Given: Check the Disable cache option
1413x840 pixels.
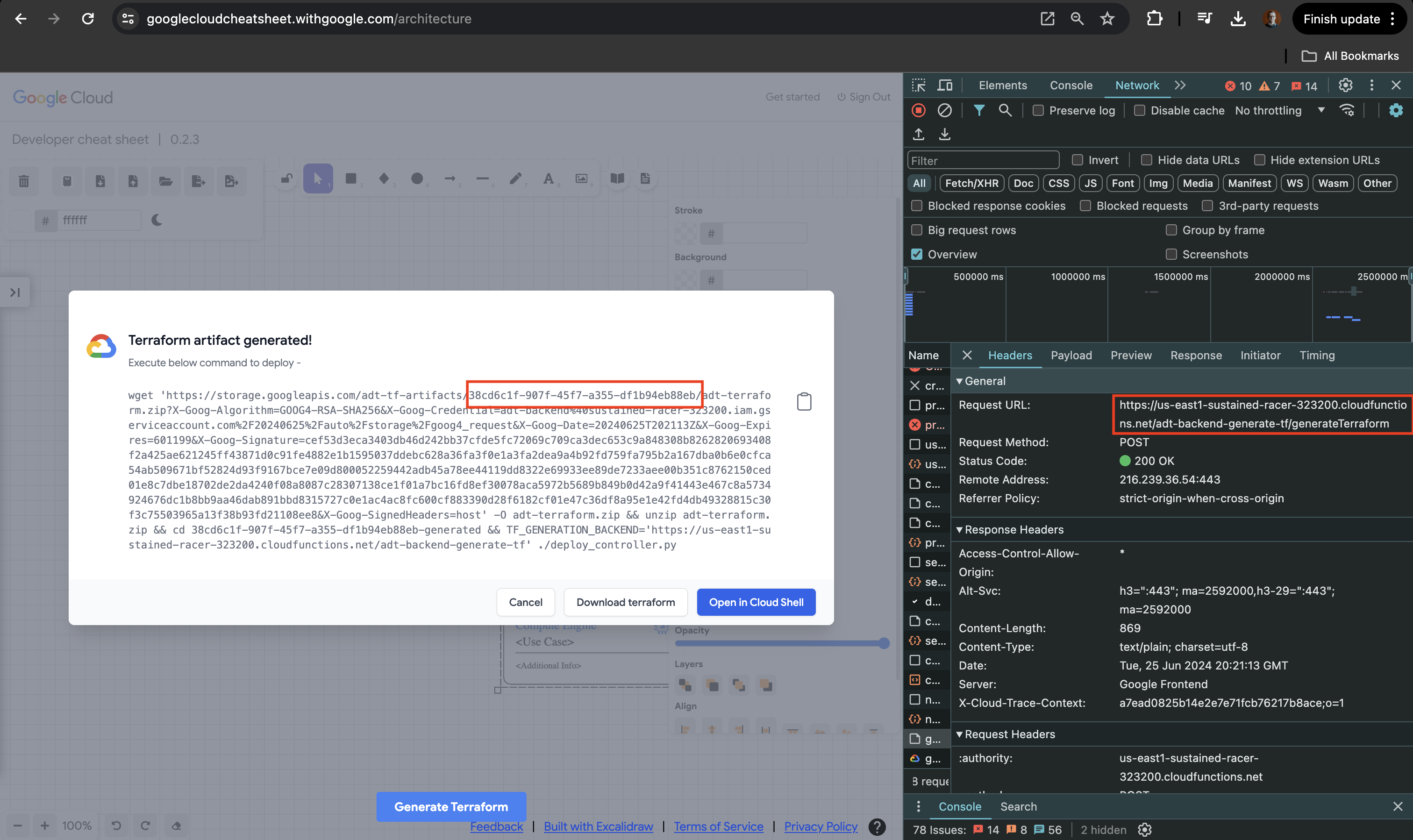Looking at the screenshot, I should click(1140, 110).
